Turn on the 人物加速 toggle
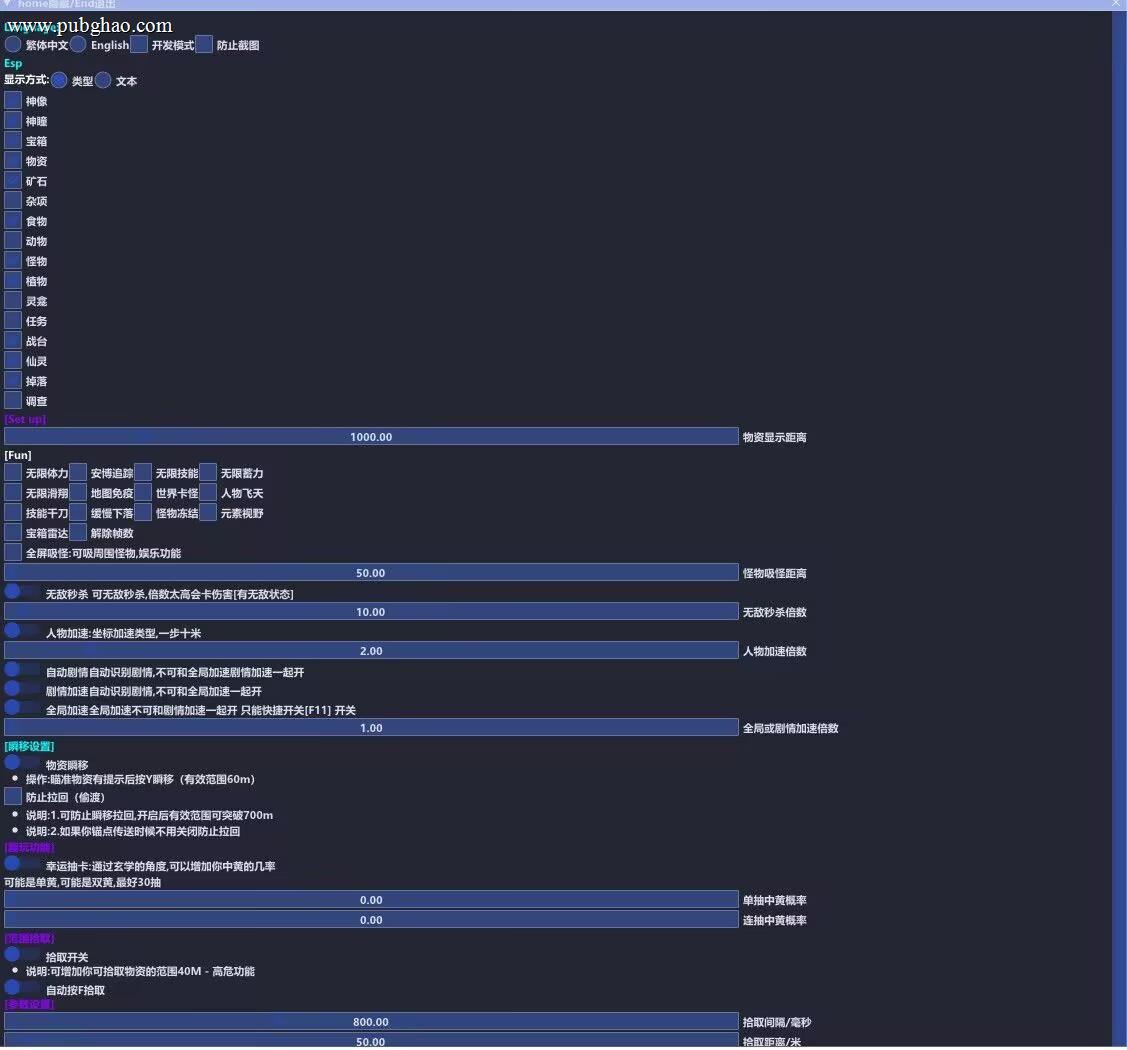The image size is (1127, 1050). 22,632
